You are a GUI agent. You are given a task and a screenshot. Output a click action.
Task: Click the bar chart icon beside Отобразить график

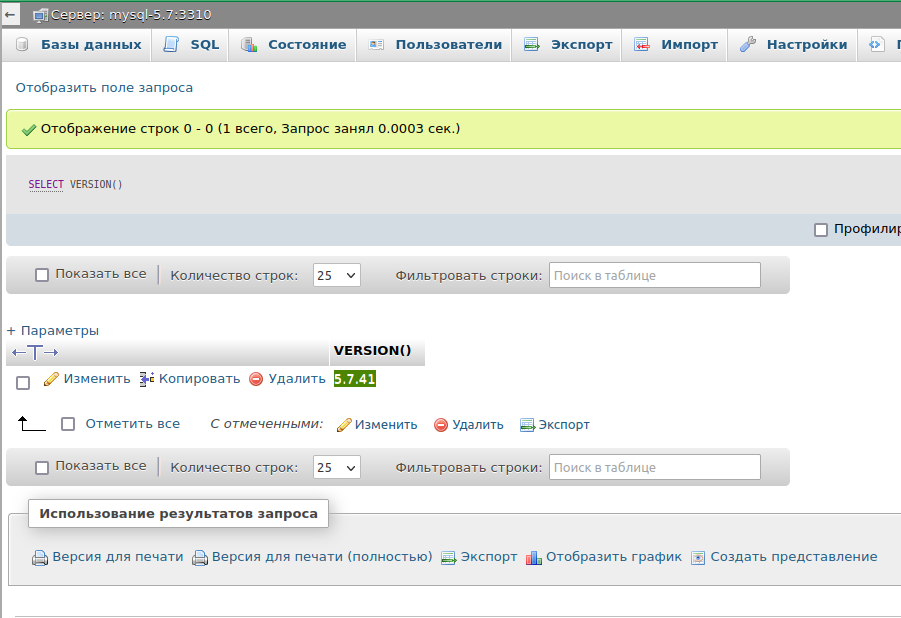[534, 558]
